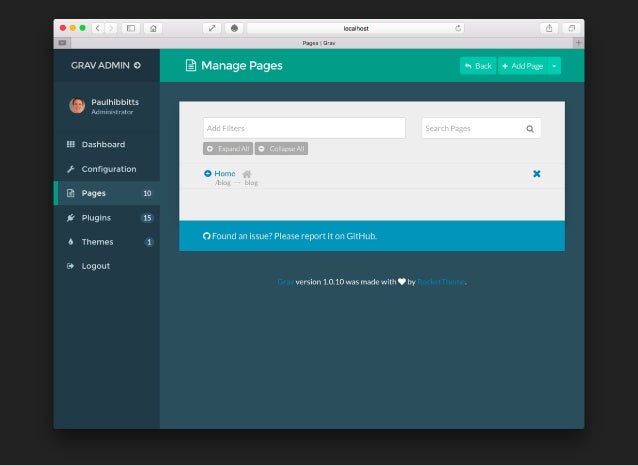Click Collapse All button

click(x=281, y=149)
